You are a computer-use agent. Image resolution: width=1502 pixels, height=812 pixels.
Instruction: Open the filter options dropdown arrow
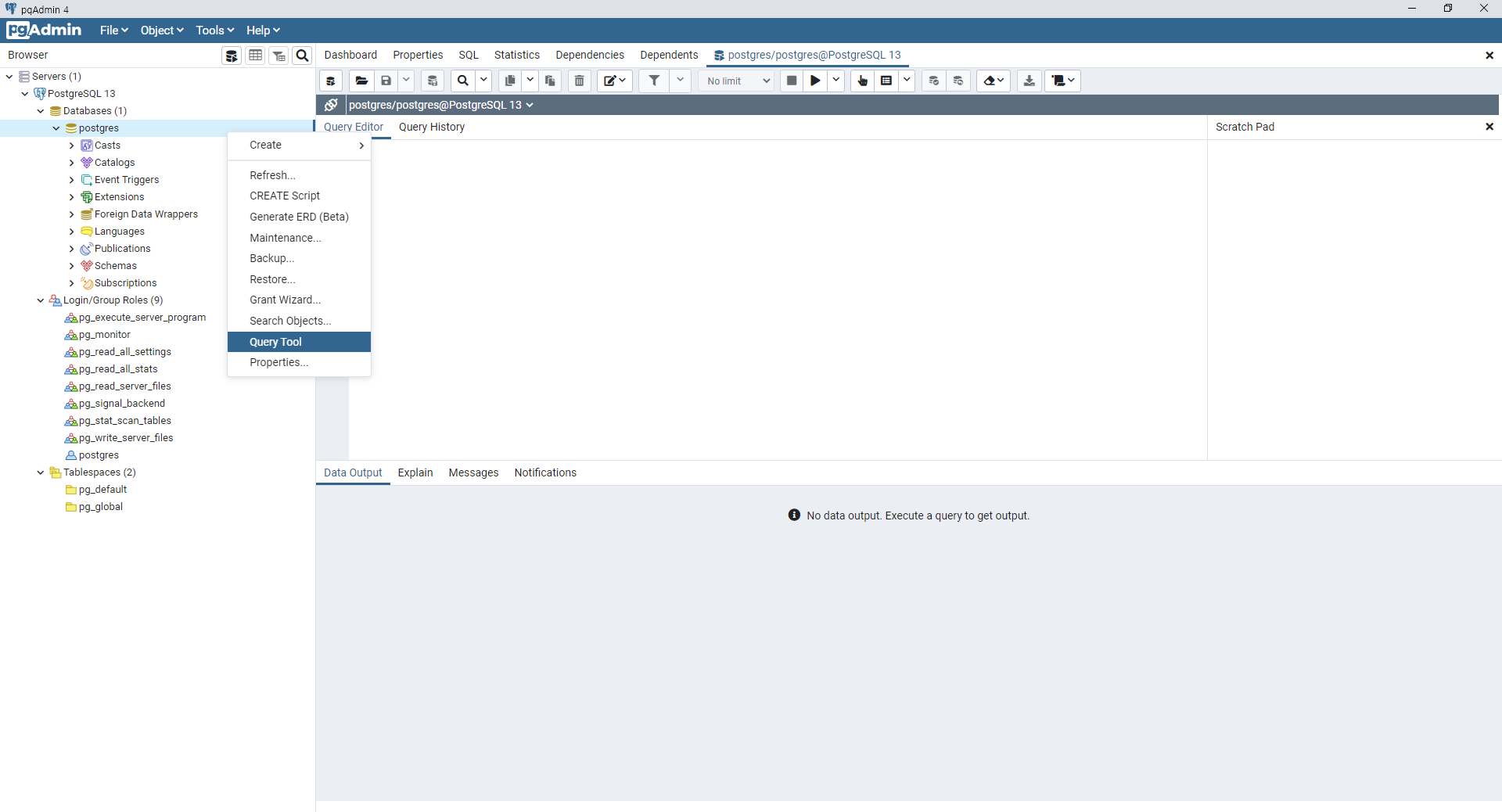pos(681,81)
